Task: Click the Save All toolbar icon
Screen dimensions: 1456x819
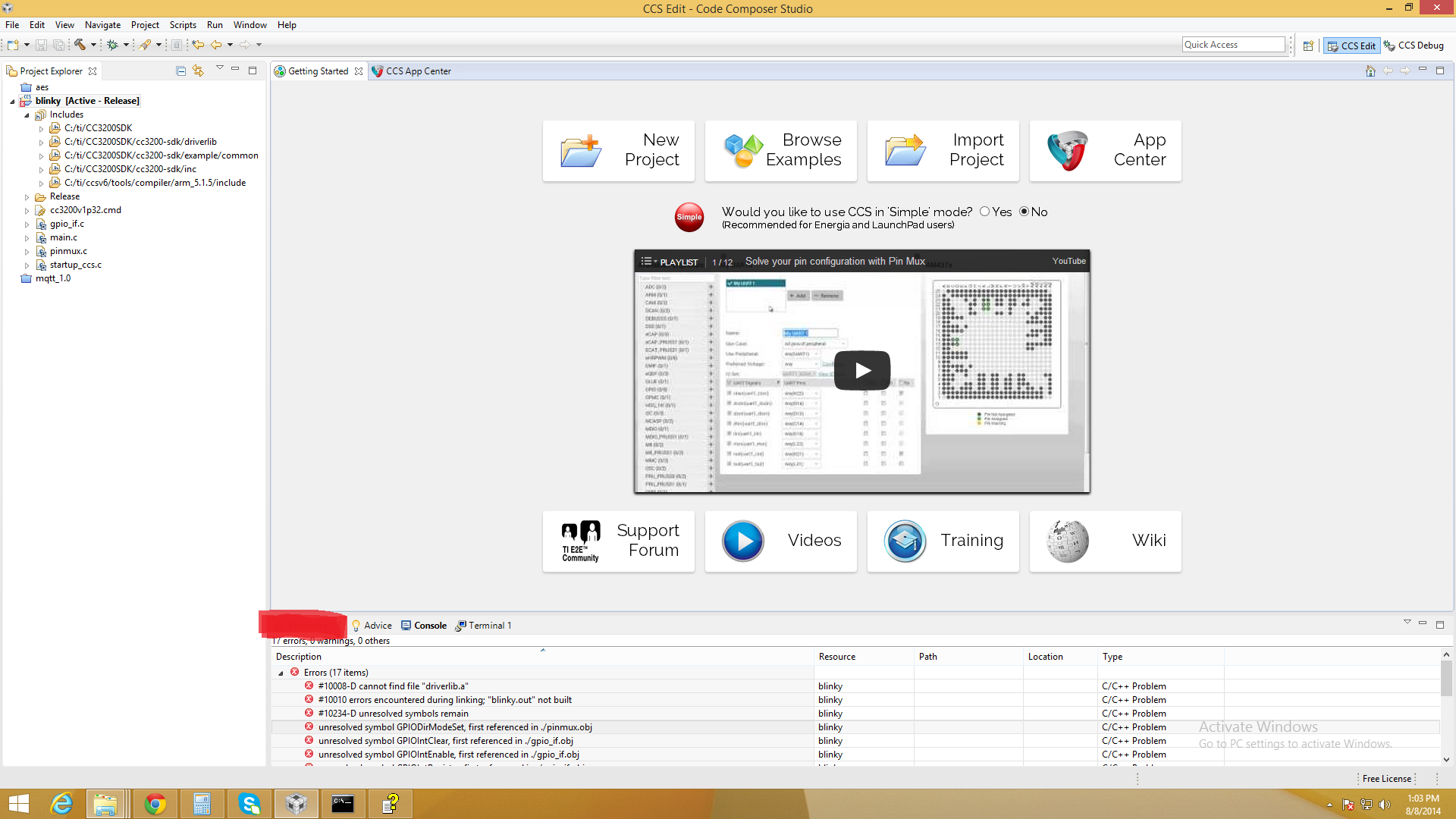Action: 59,45
